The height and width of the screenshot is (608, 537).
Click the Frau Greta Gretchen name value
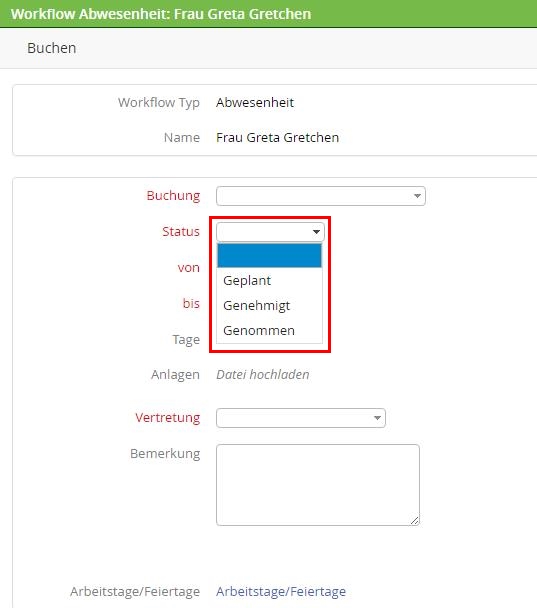278,137
